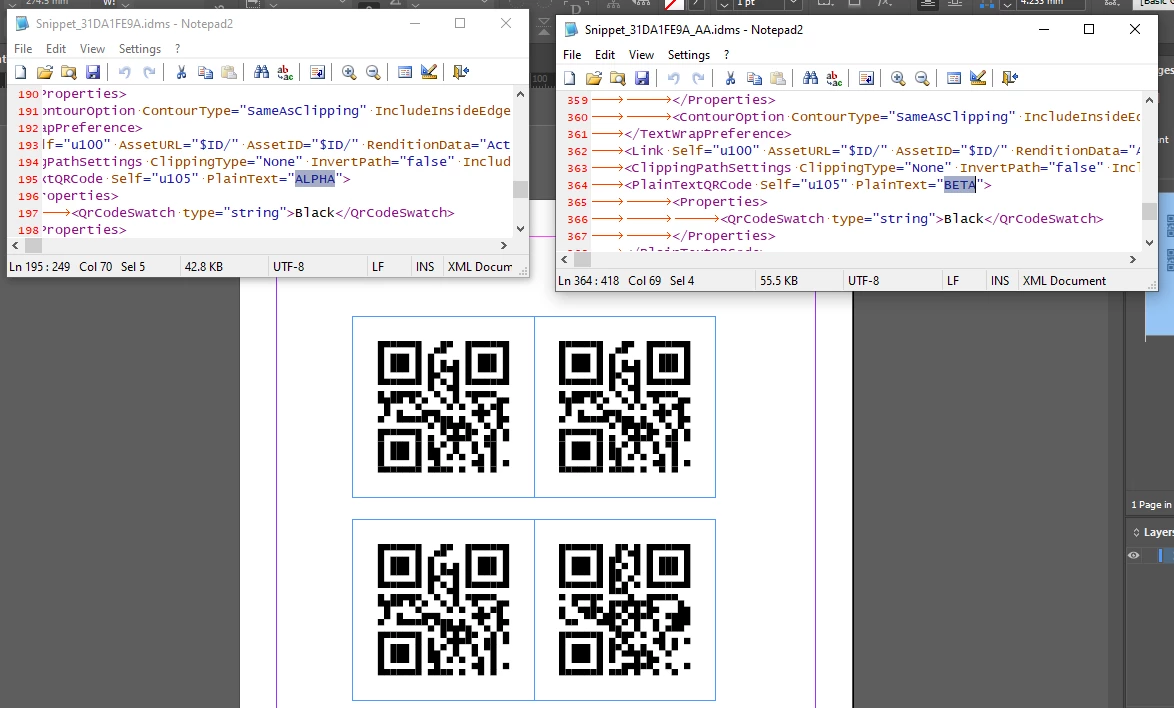Click Browse icon in Snippet_31DA1FE9A_AA.idms window
Image resolution: width=1174 pixels, height=708 pixels.
tap(618, 78)
